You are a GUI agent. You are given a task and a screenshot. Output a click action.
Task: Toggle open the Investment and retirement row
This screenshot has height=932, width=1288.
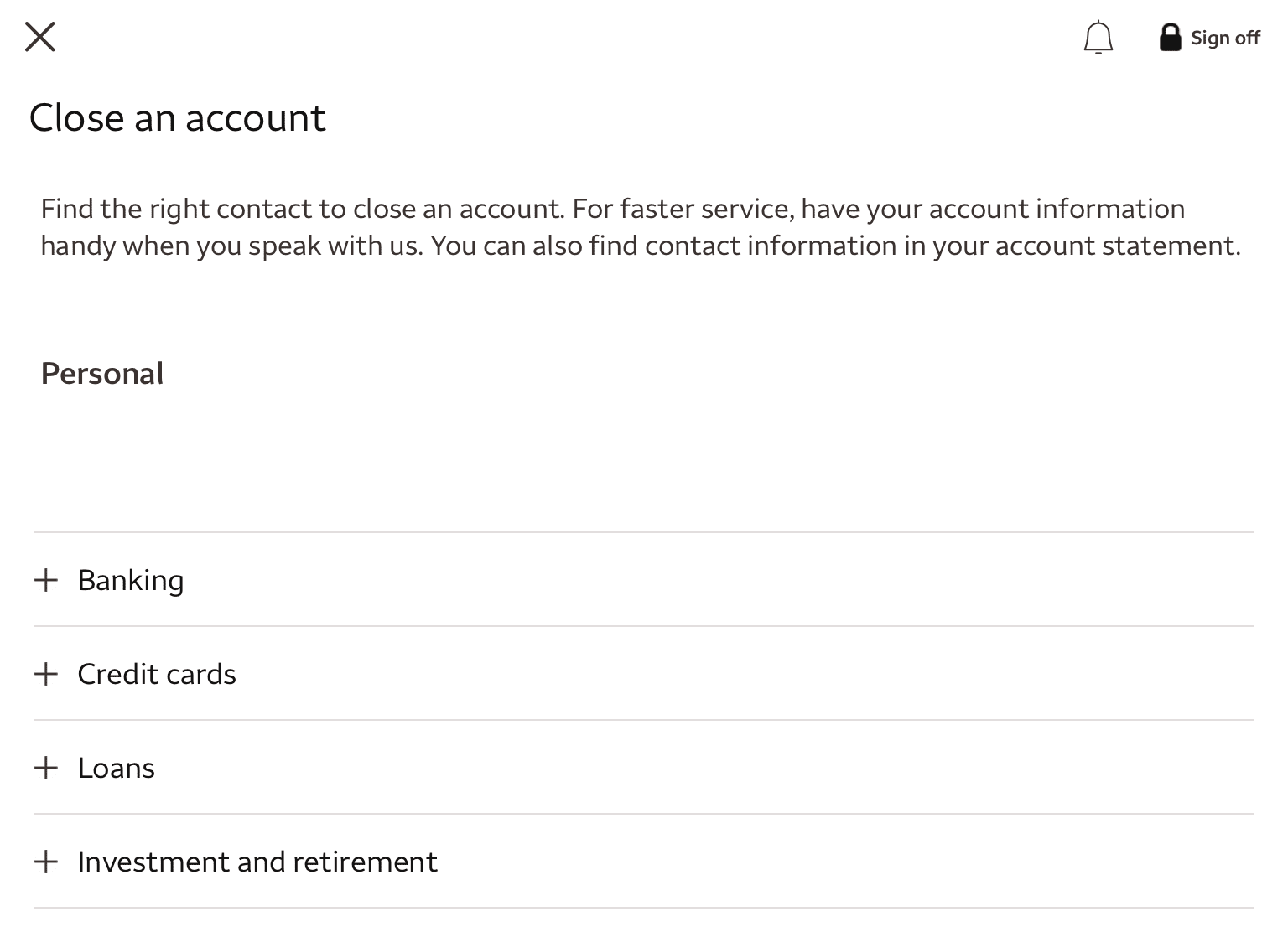click(x=257, y=862)
